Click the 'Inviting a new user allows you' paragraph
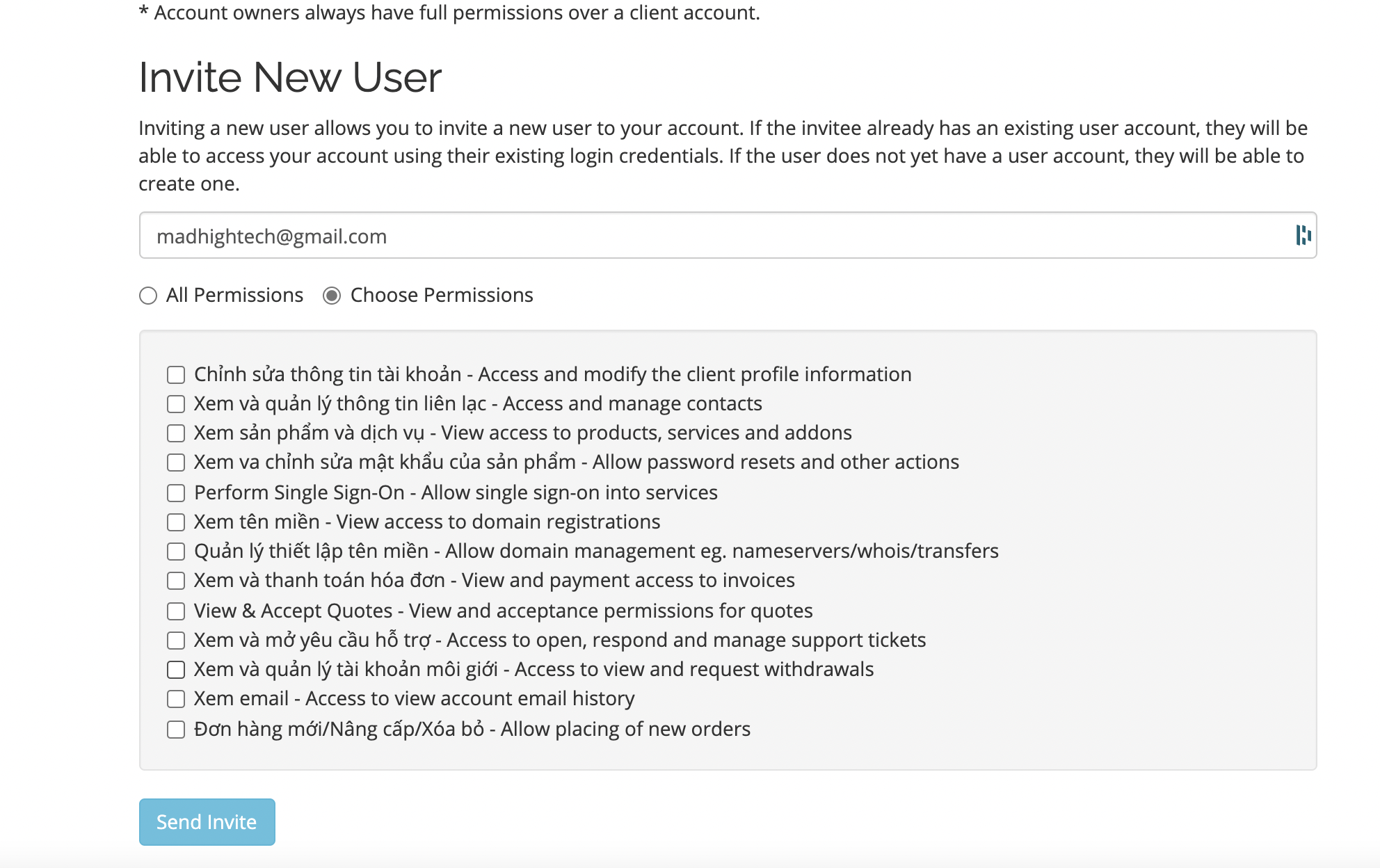This screenshot has width=1380, height=868. click(x=723, y=156)
